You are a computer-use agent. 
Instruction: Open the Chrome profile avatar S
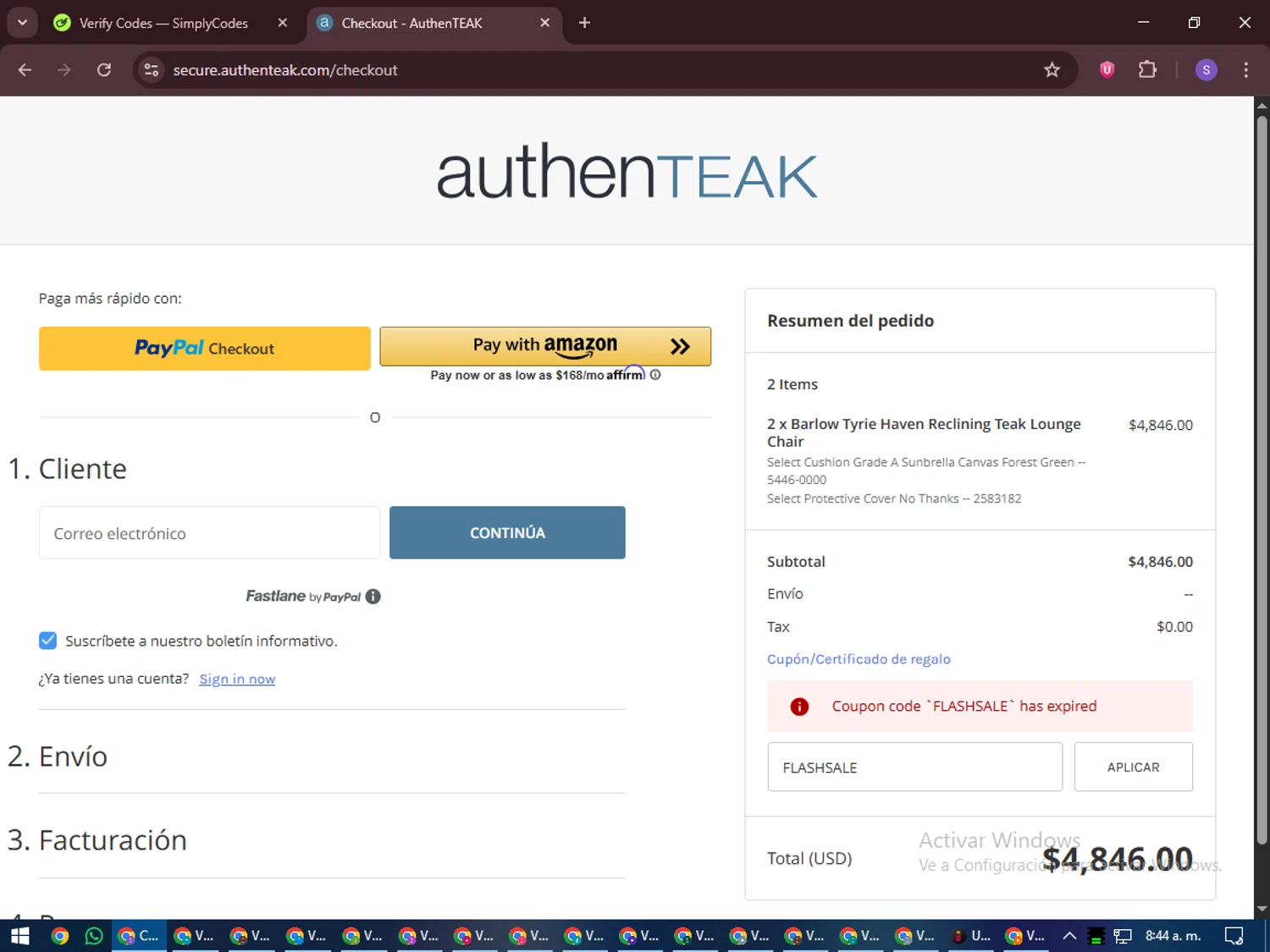[1206, 70]
